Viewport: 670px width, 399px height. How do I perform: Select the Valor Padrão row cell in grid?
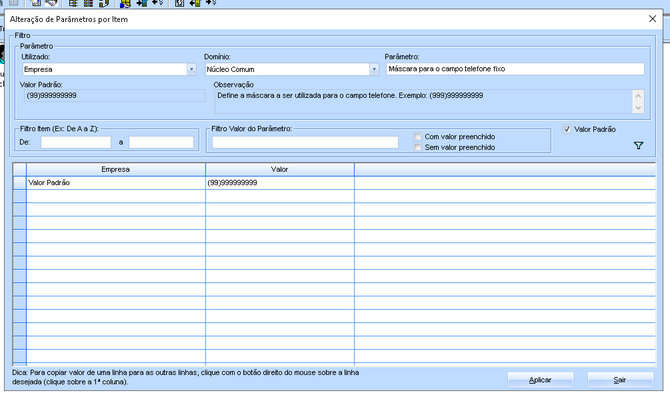click(116, 183)
